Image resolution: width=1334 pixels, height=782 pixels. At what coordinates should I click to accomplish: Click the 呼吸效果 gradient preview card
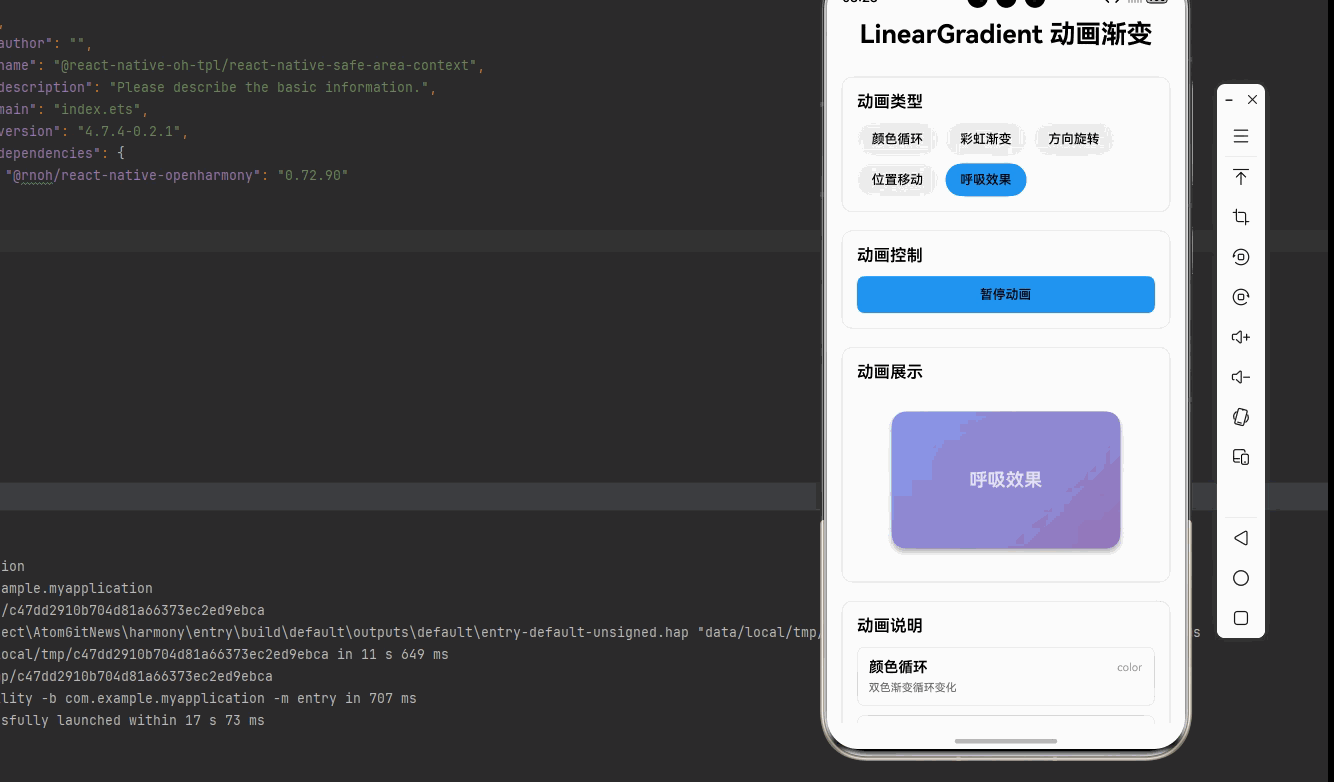click(x=1006, y=480)
